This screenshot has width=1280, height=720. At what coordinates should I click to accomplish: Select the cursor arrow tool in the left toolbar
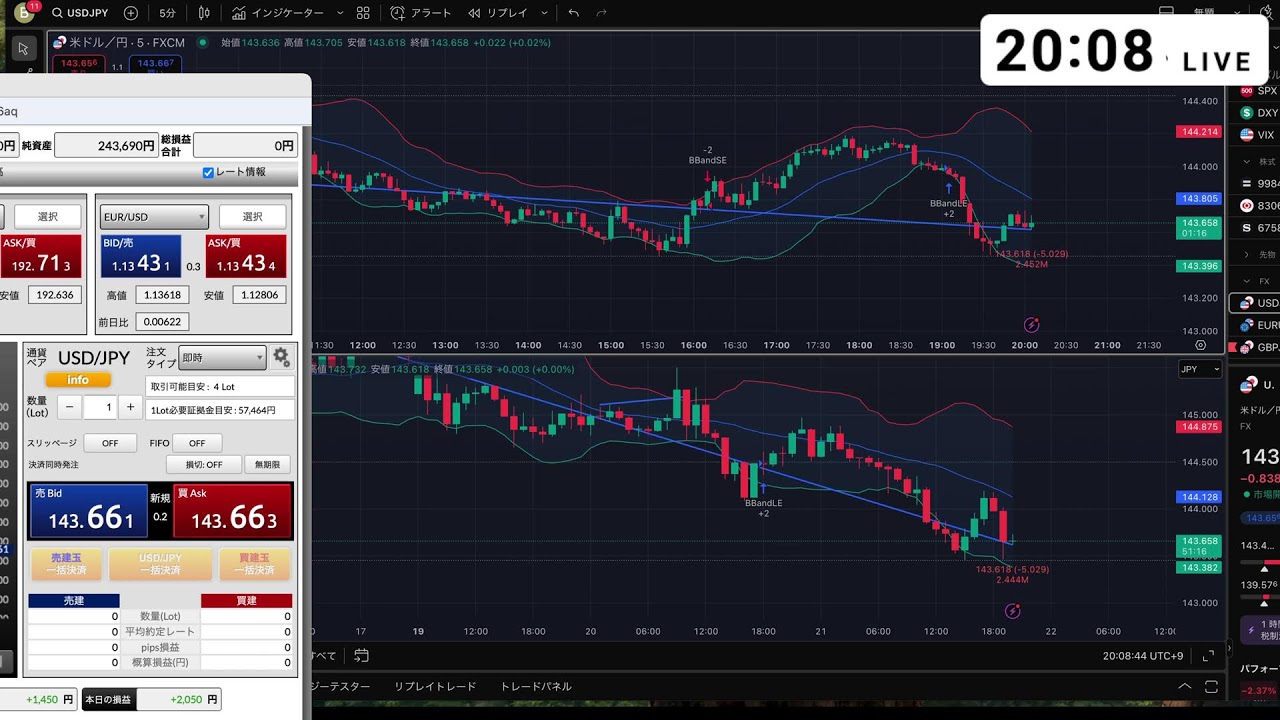23,48
